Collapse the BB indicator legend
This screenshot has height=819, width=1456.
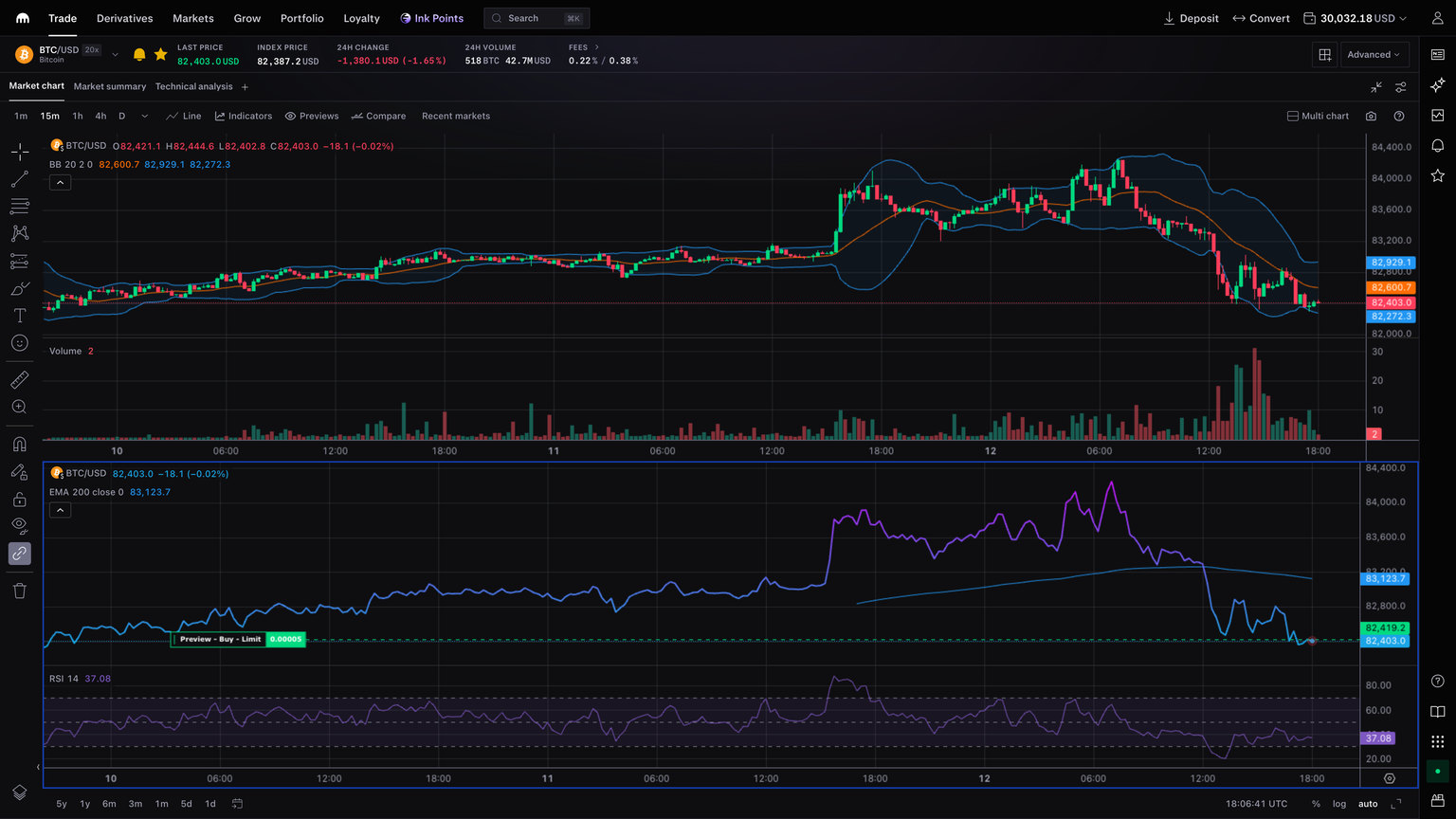[60, 182]
